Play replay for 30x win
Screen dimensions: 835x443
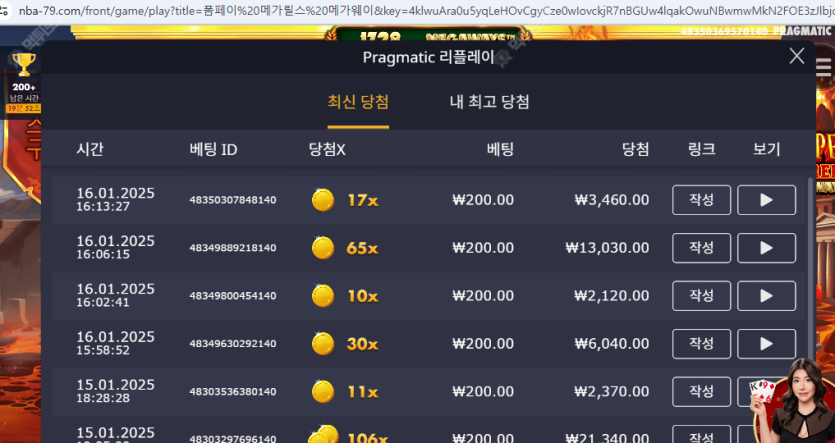[766, 344]
